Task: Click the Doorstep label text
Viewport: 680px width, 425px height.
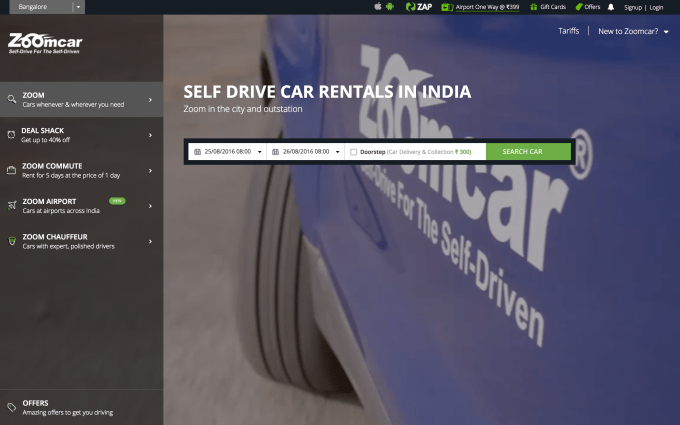Action: point(373,152)
